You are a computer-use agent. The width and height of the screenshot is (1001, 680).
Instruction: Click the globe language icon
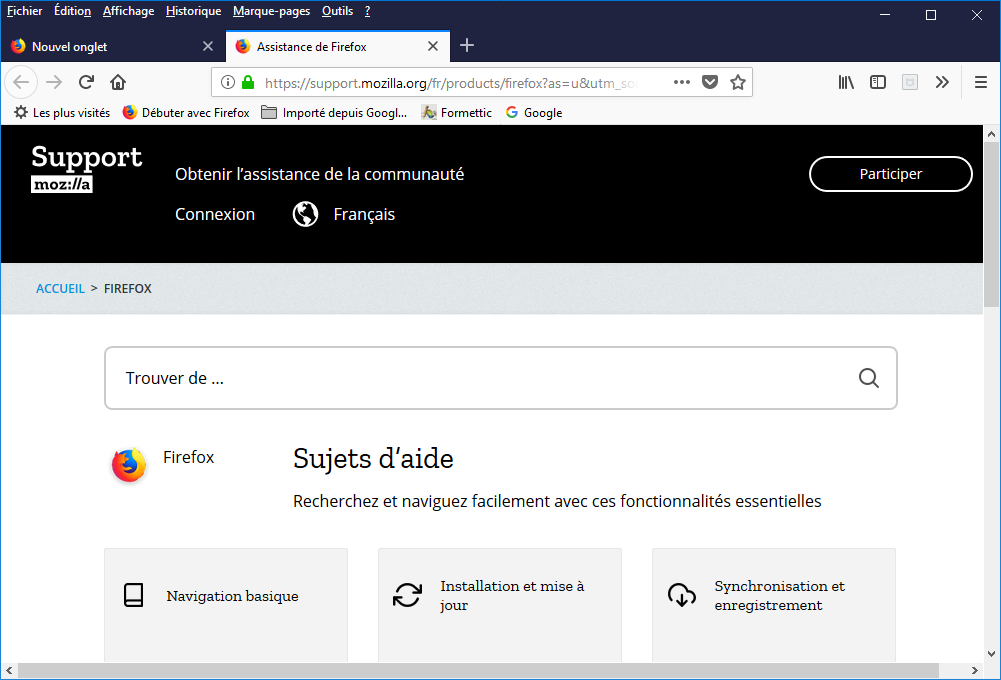click(x=305, y=214)
